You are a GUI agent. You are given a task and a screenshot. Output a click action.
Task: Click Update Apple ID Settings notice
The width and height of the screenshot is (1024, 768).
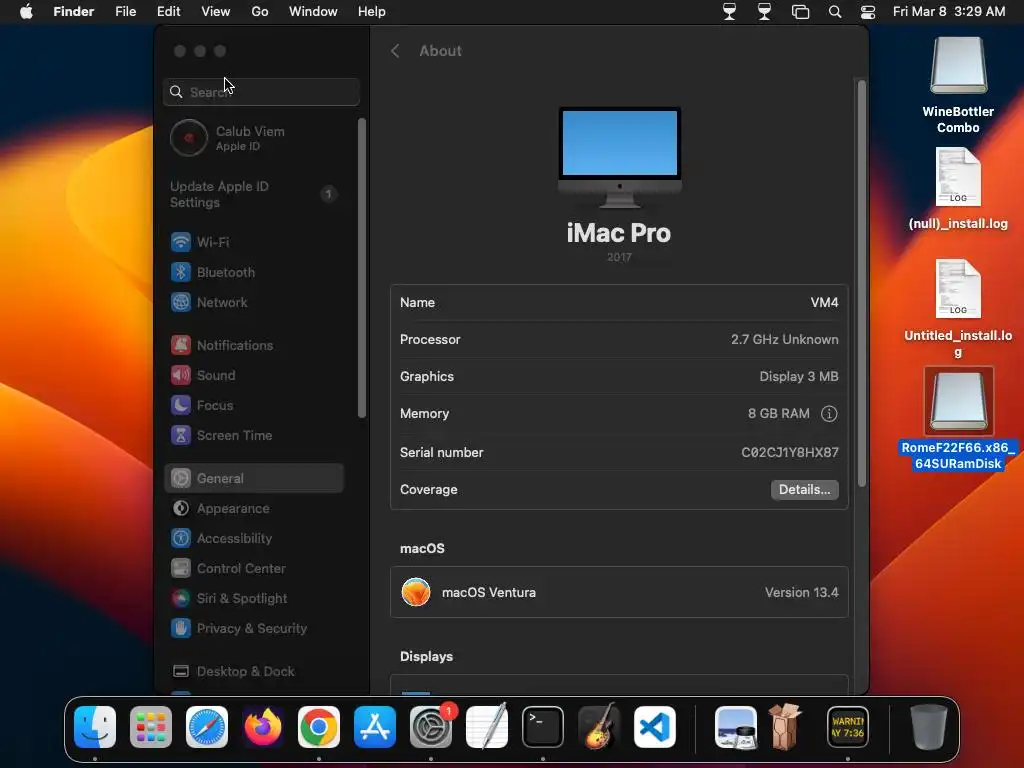coord(254,195)
